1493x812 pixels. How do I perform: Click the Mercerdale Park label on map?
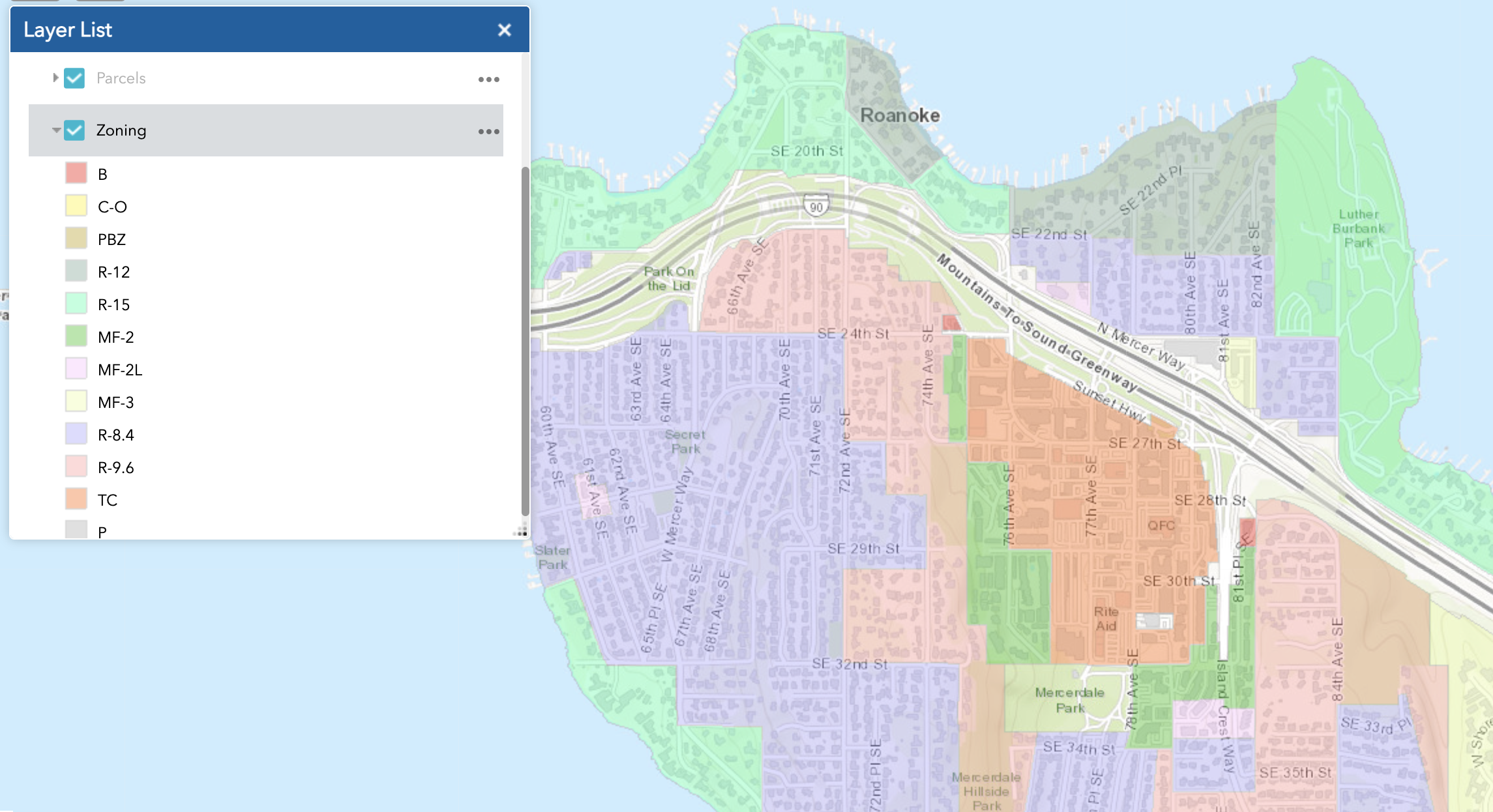(1069, 700)
